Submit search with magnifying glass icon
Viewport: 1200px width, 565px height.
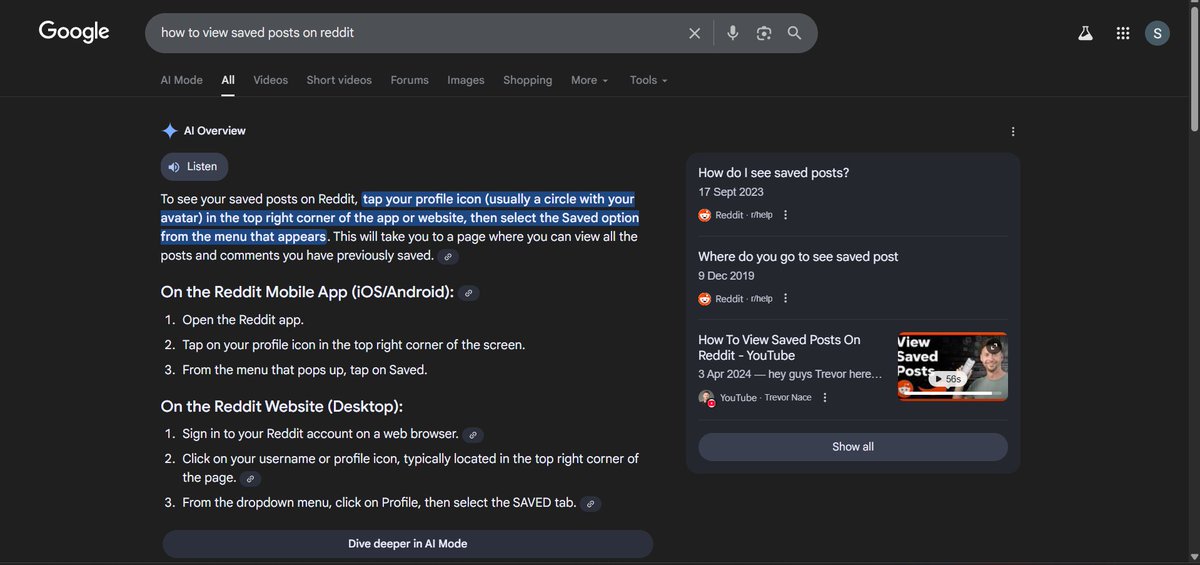click(795, 33)
